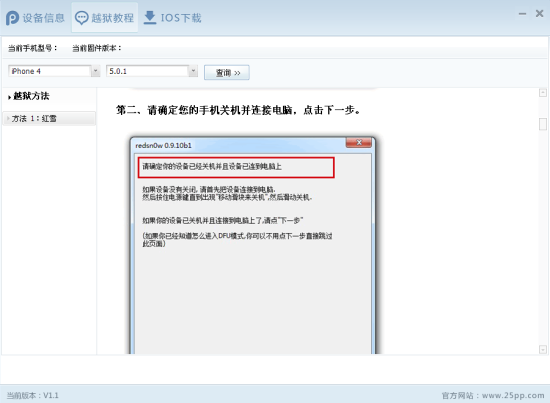This screenshot has height=403, width=550.
Task: Close the application window
Action: click(539, 14)
